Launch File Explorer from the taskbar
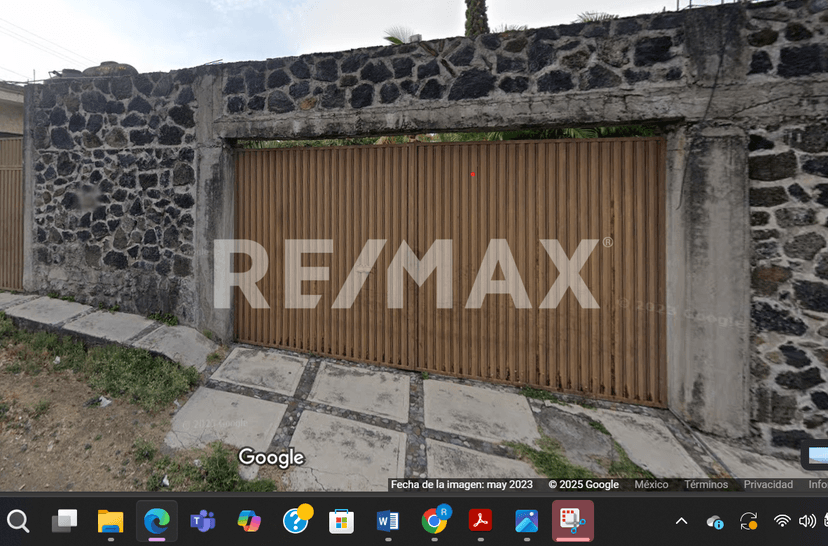The image size is (828, 546). pos(110,521)
